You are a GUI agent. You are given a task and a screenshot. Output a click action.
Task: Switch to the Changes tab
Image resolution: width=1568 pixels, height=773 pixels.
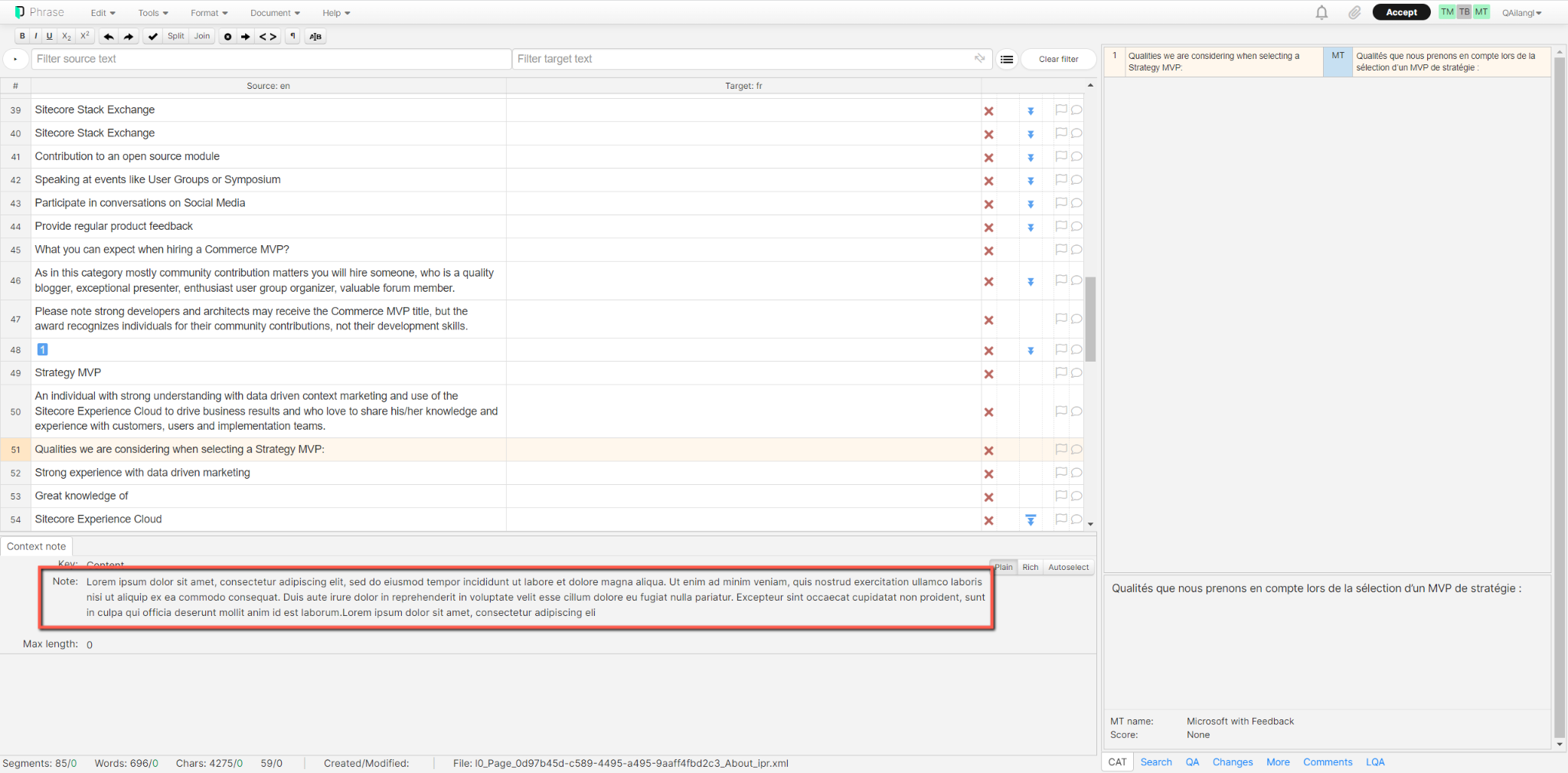coord(1233,762)
